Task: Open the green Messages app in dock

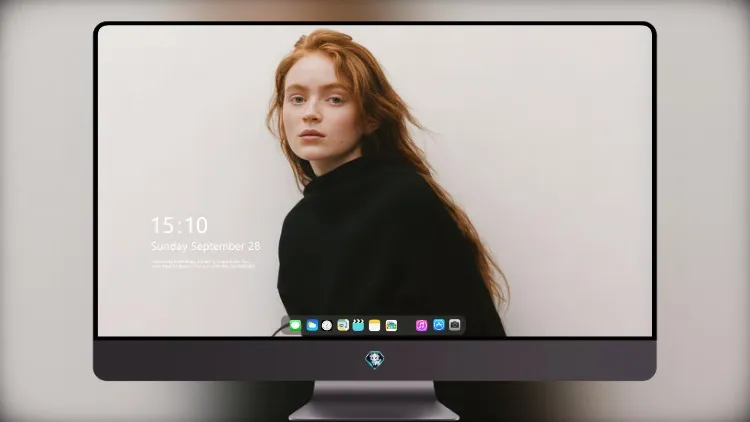Action: [296, 325]
